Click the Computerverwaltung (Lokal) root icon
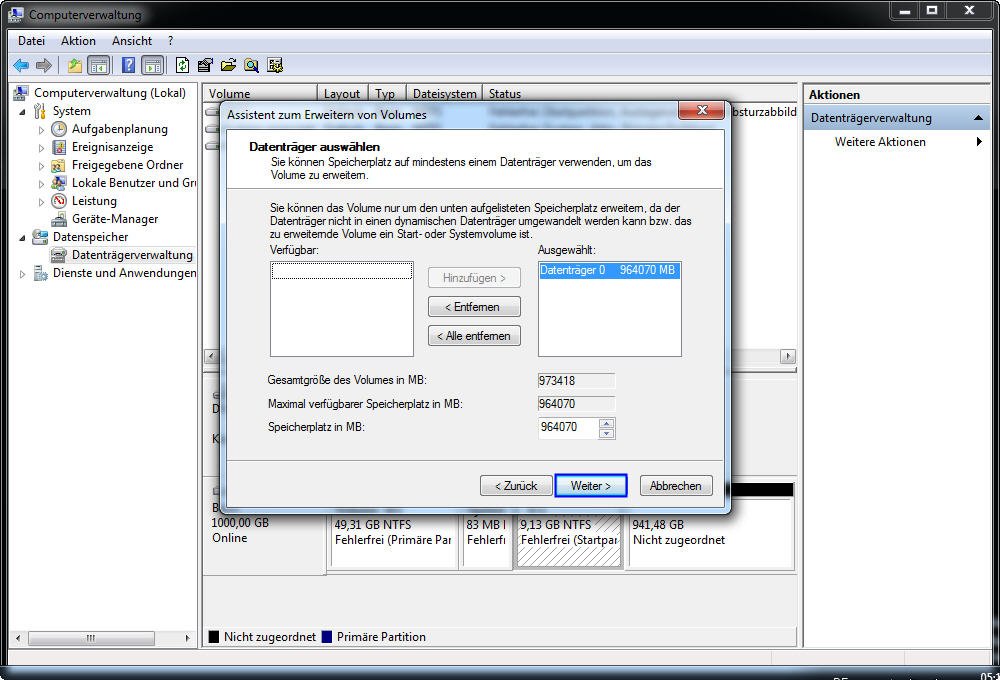Viewport: 1000px width, 680px height. [20, 93]
